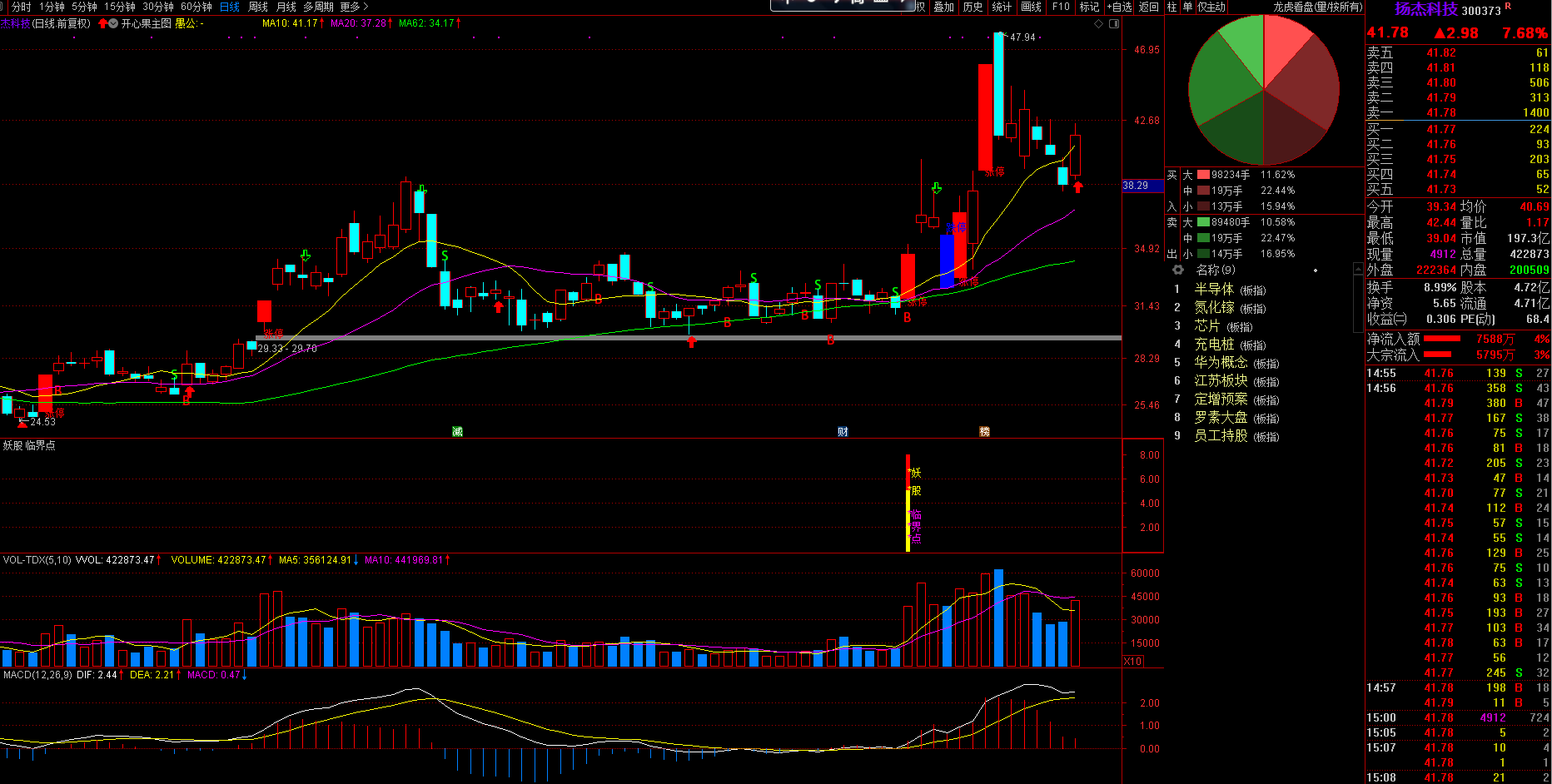Click the +自选 add to watchlist button
The width and height of the screenshot is (1552, 784).
click(x=1119, y=7)
